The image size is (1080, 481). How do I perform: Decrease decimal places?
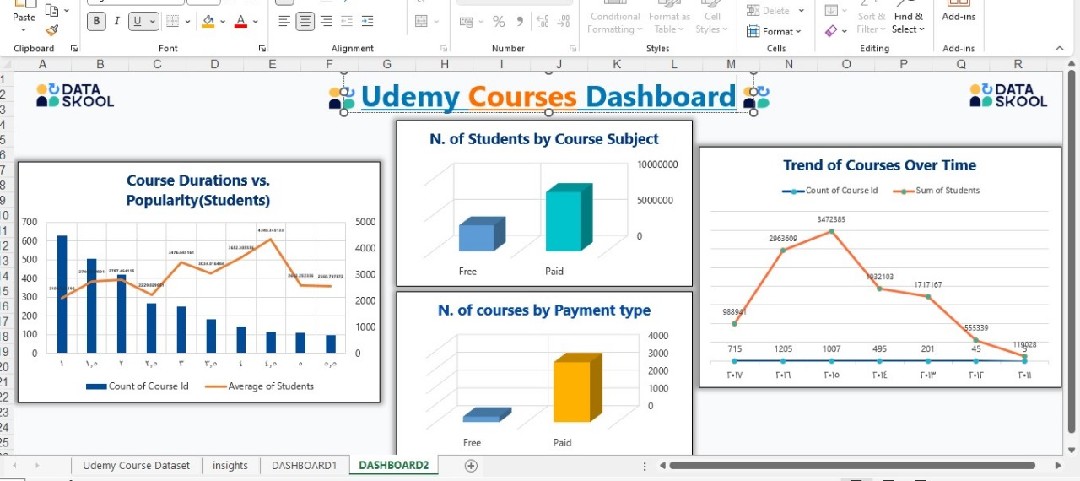coord(563,22)
